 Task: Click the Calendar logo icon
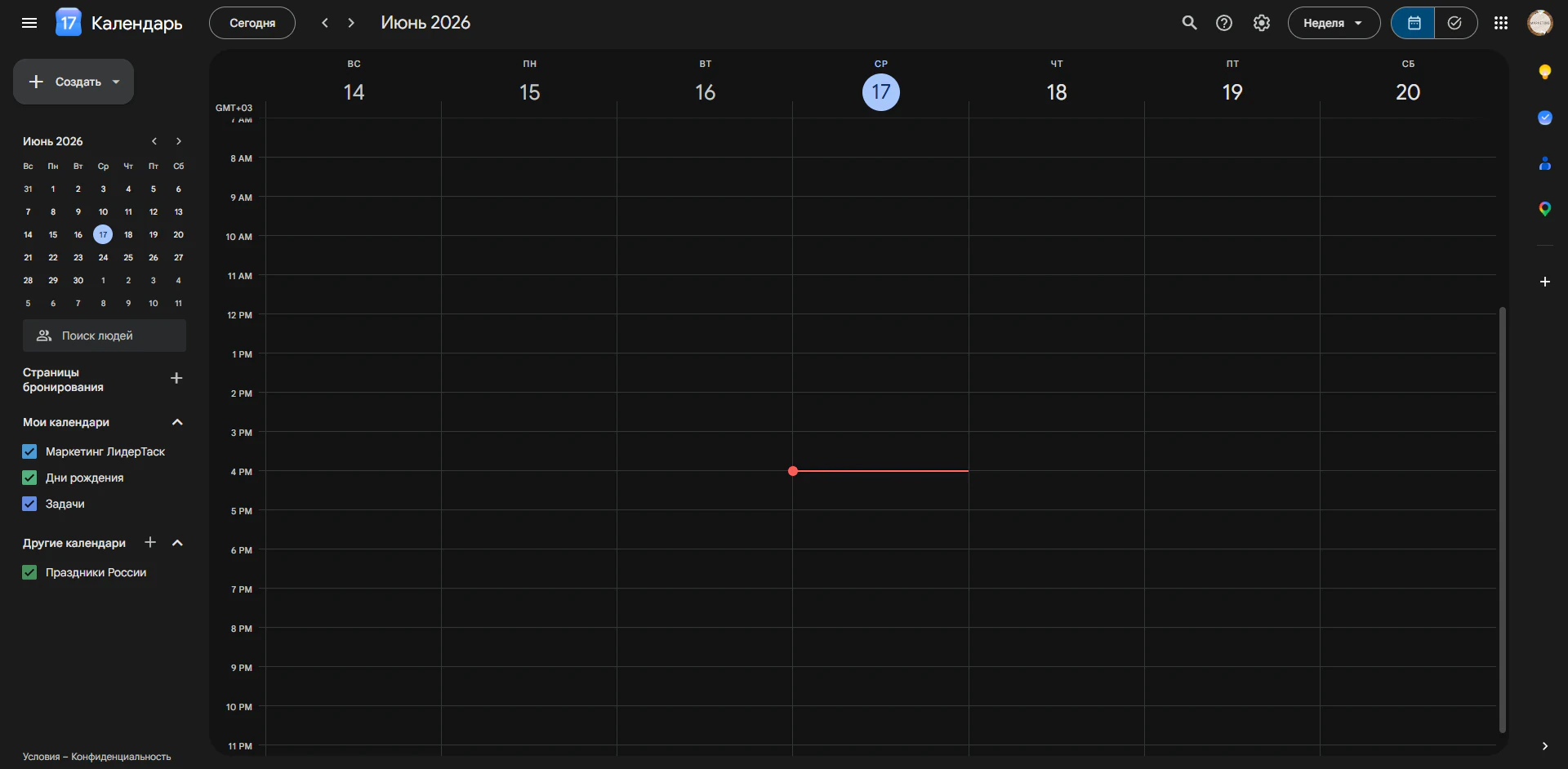click(69, 23)
